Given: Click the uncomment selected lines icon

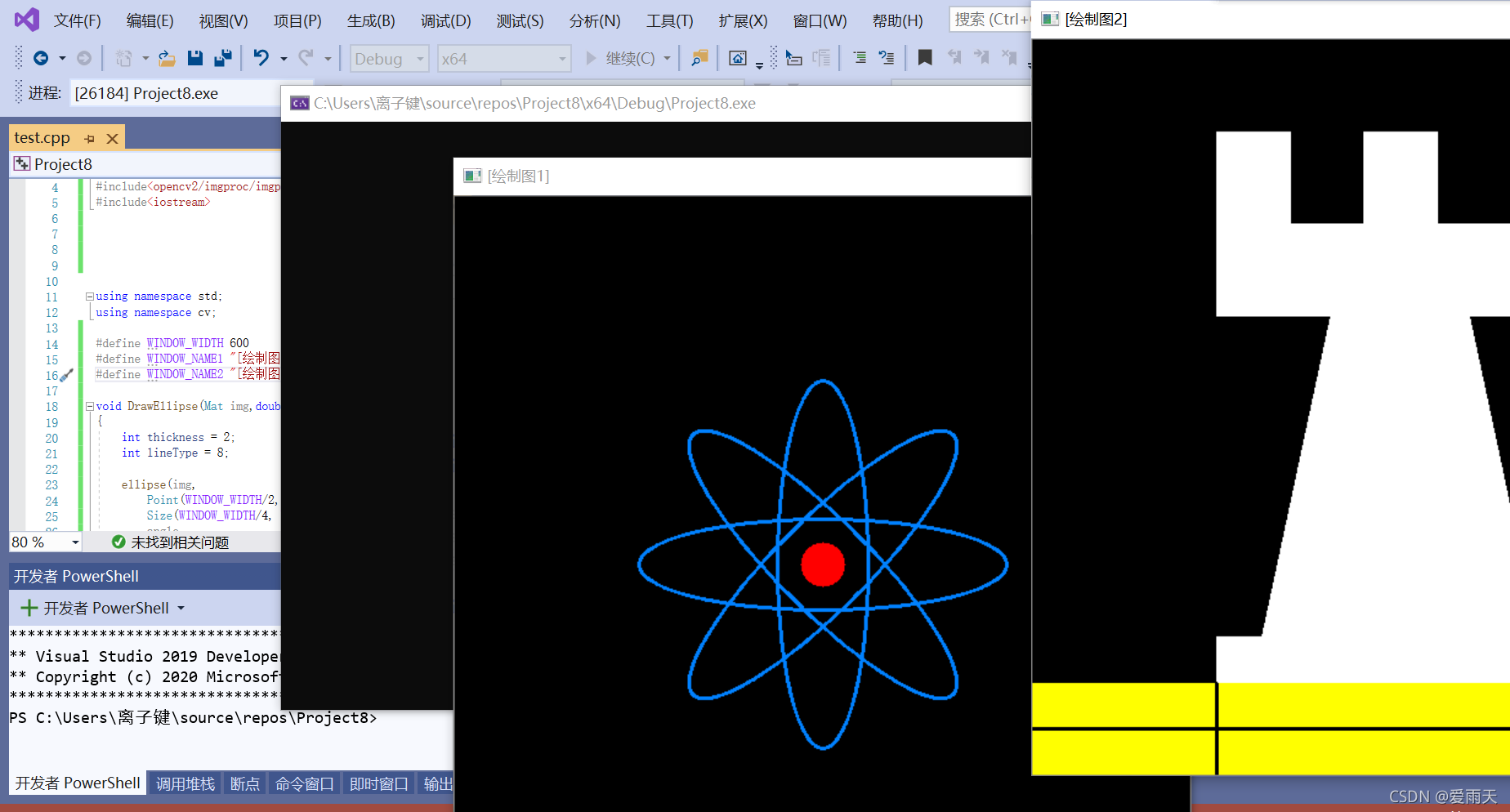Looking at the screenshot, I should [887, 58].
